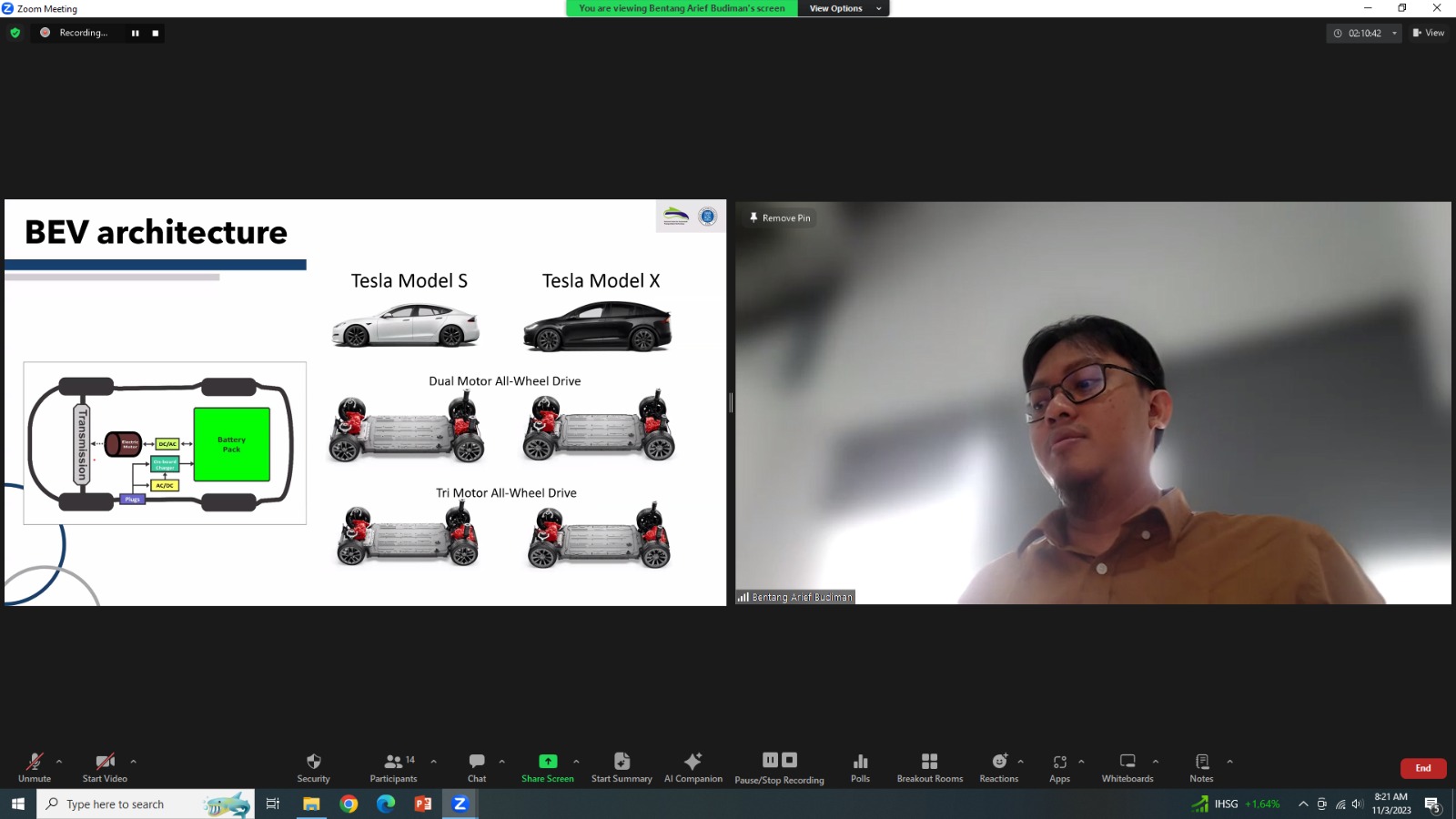Expand Whiteboards options arrow
1456x819 pixels.
[1156, 762]
